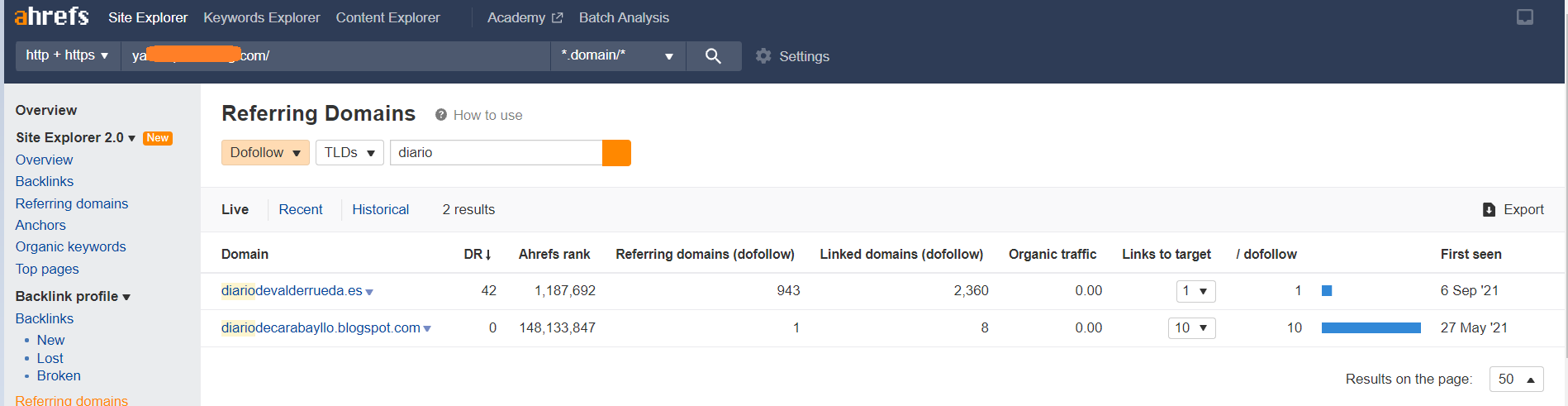Image resolution: width=1568 pixels, height=406 pixels.
Task: Click the New badge beside Site Explorer 2.0
Action: pos(158,138)
